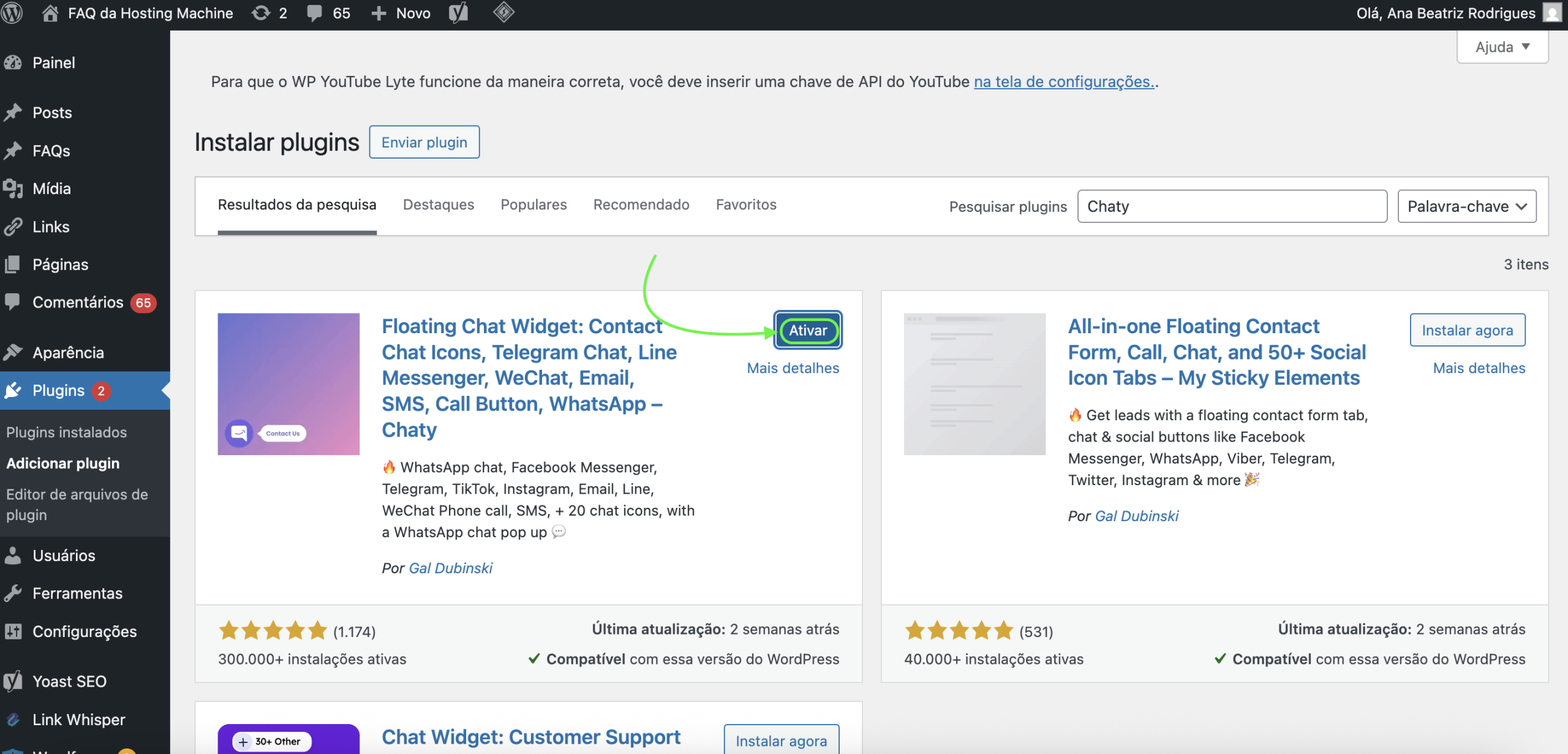
Task: Click the '(531)' ratings count text
Action: [1036, 631]
